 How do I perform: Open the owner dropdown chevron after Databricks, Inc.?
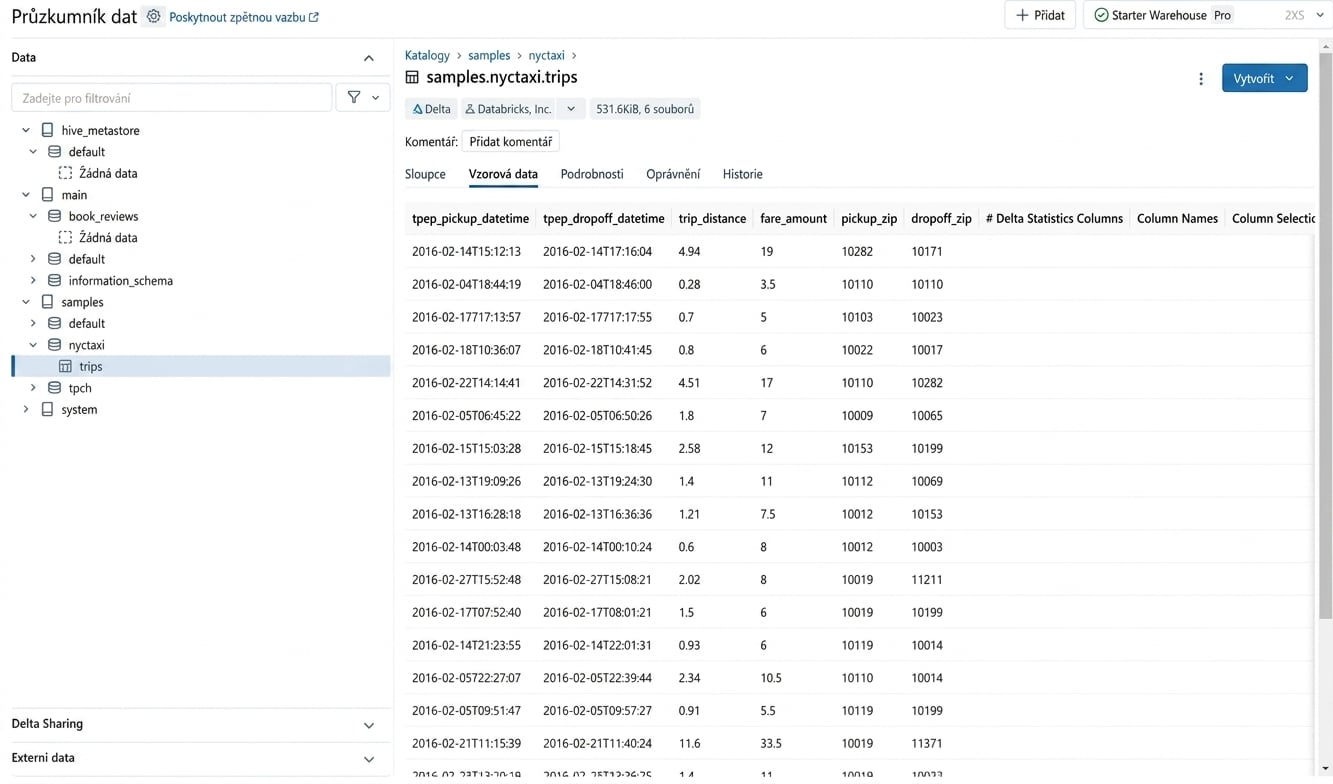pos(571,109)
